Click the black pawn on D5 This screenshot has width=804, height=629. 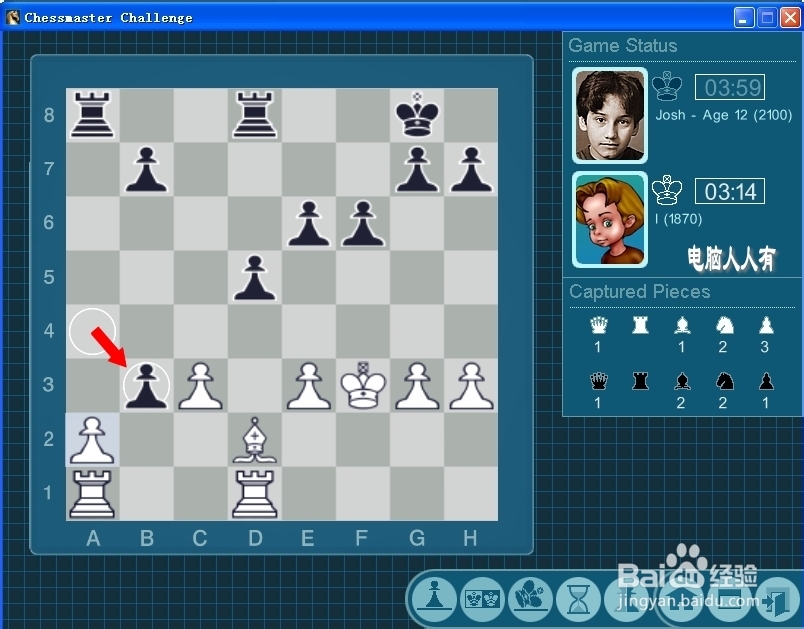click(255, 277)
